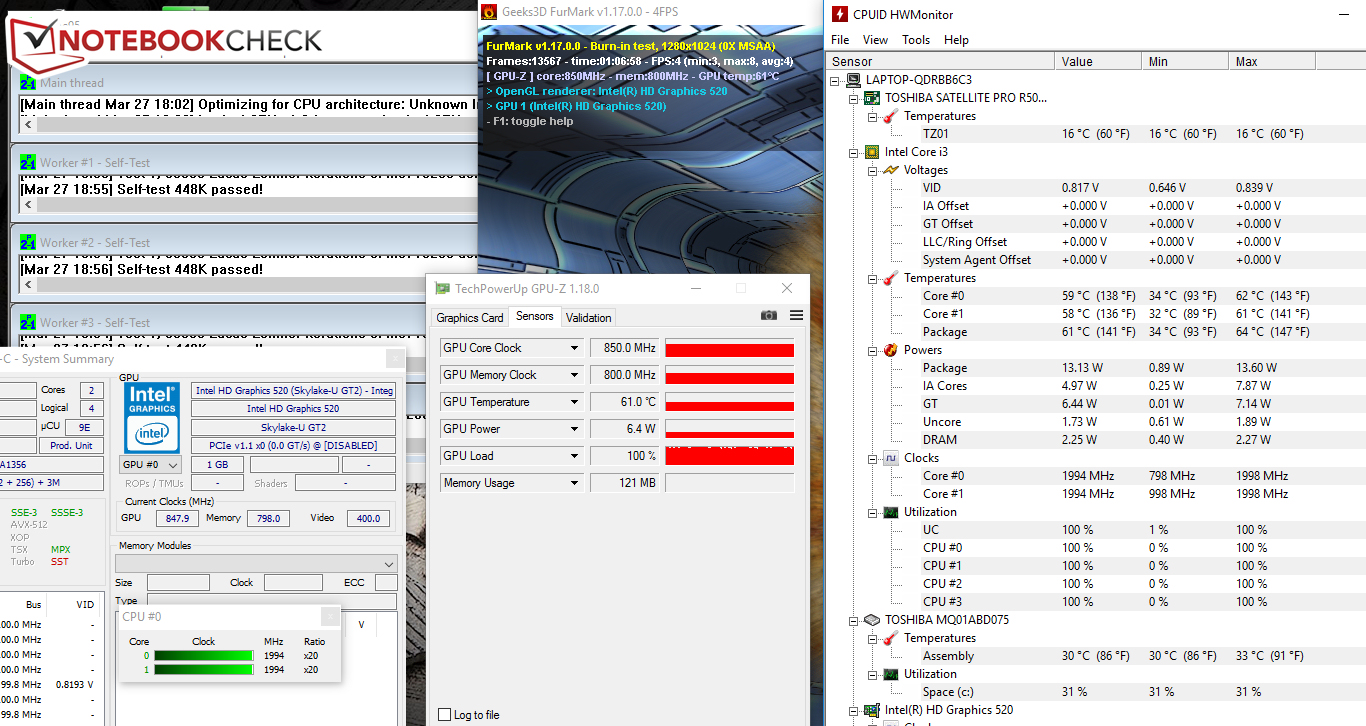Screen dimensions: 1366x726
Task: Click the Prime95 Worker #3 window icon
Action: [28, 322]
